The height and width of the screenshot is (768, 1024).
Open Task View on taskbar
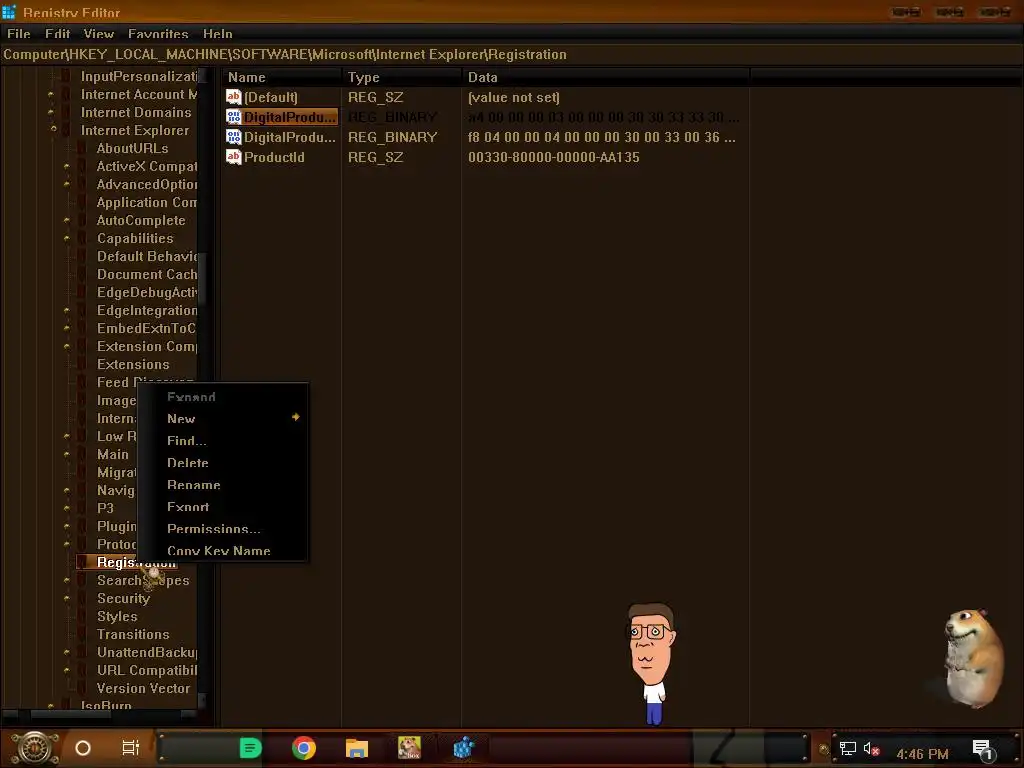[x=131, y=748]
